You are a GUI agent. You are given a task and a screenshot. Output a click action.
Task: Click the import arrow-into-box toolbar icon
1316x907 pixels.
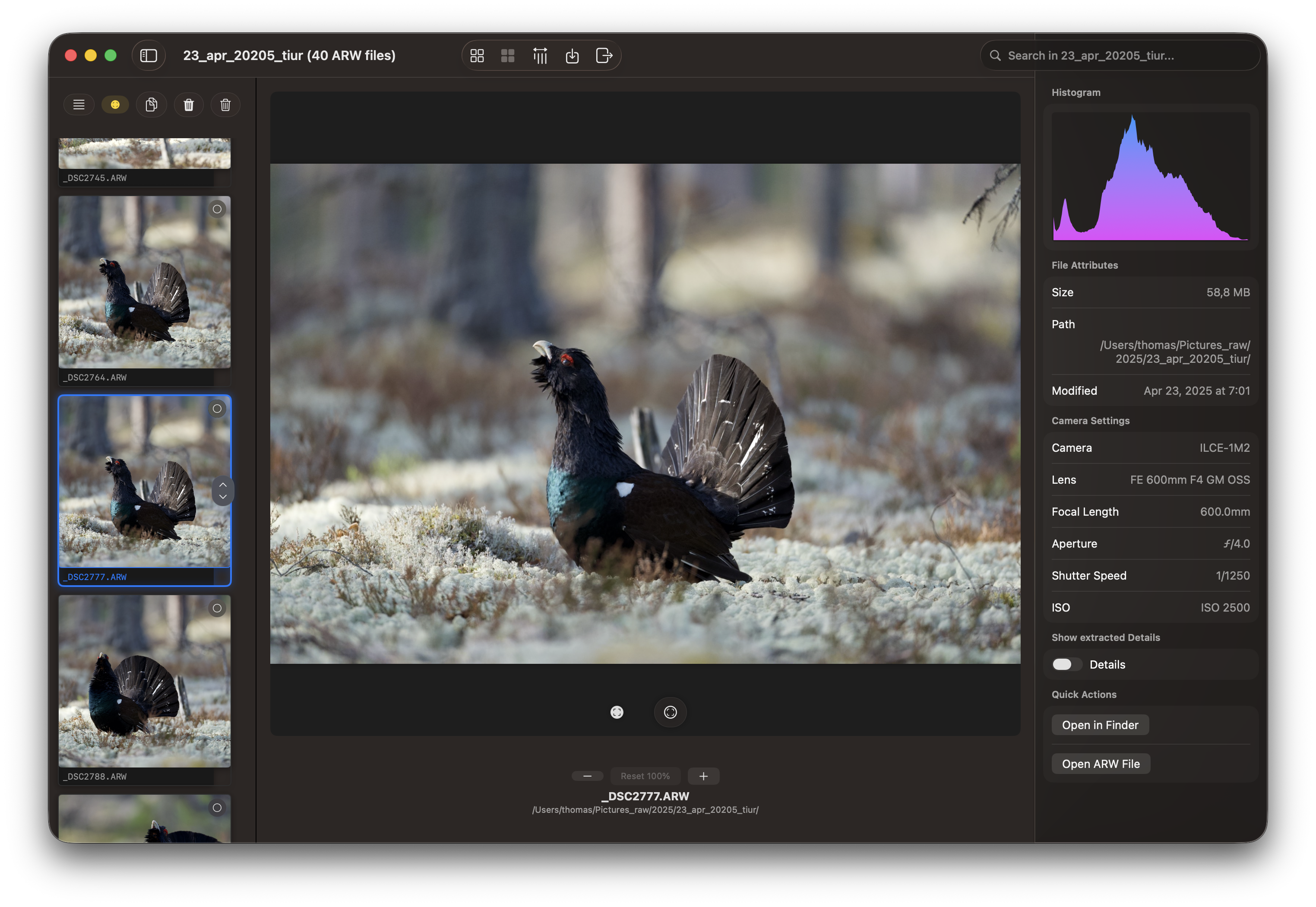tap(572, 56)
